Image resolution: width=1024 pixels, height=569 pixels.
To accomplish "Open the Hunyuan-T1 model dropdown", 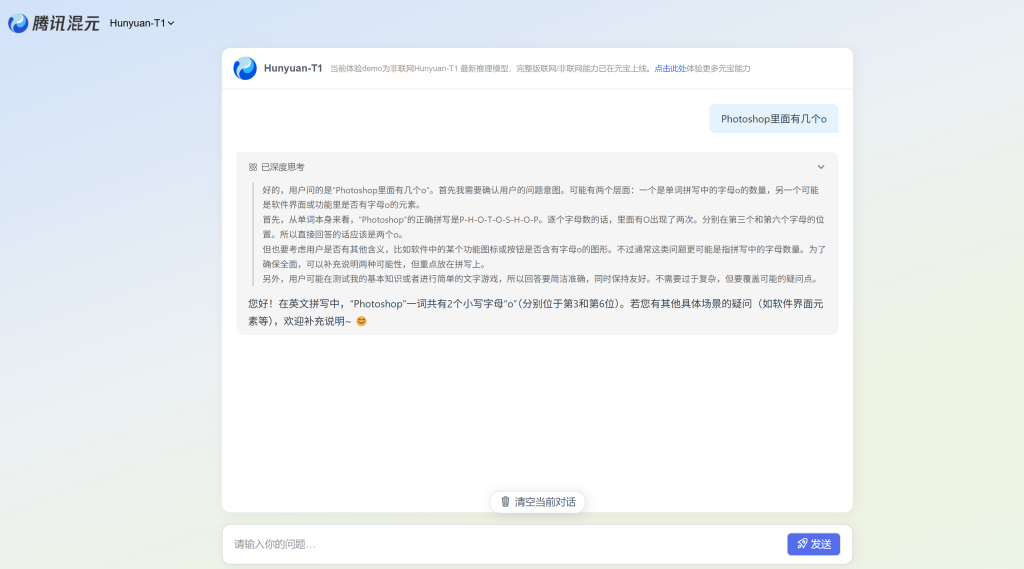I will pos(142,23).
